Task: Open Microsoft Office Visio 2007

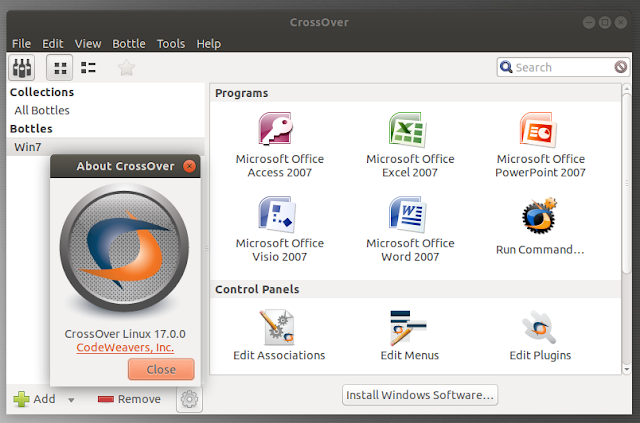Action: [279, 229]
